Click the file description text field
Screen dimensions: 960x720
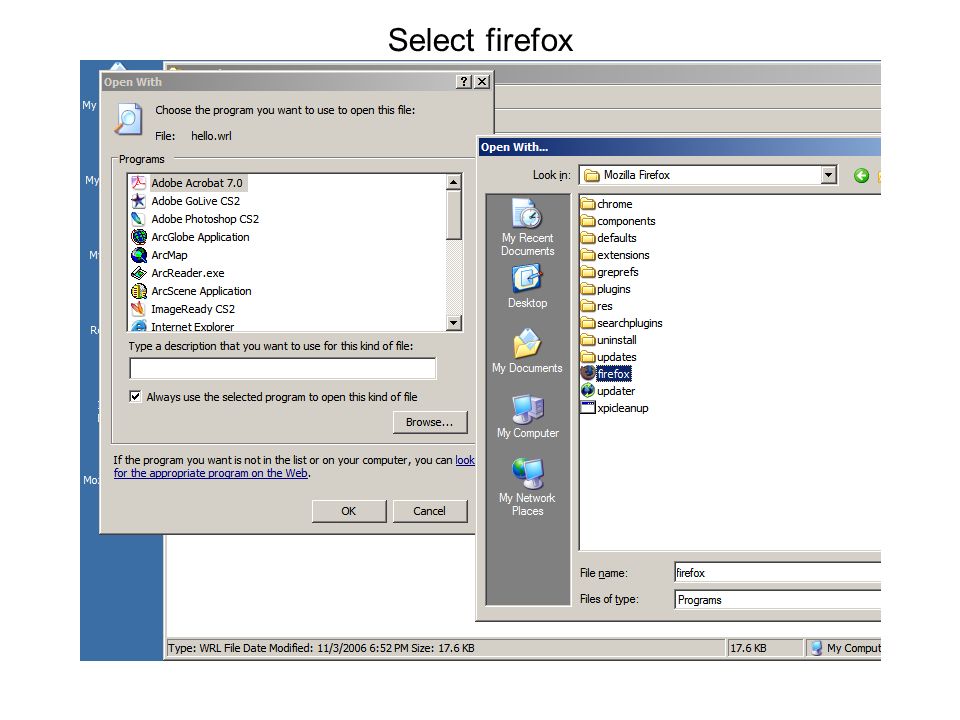[283, 369]
